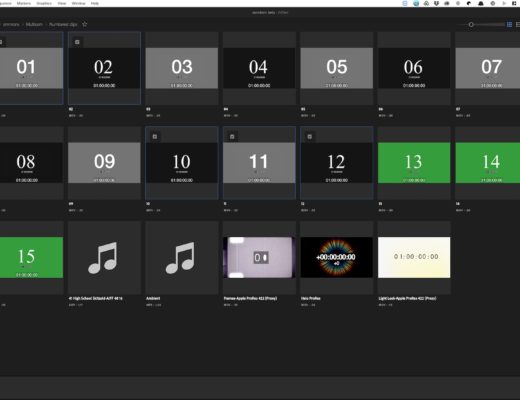Select the clip 08 thumbnail
520x400 pixels.
(31, 163)
